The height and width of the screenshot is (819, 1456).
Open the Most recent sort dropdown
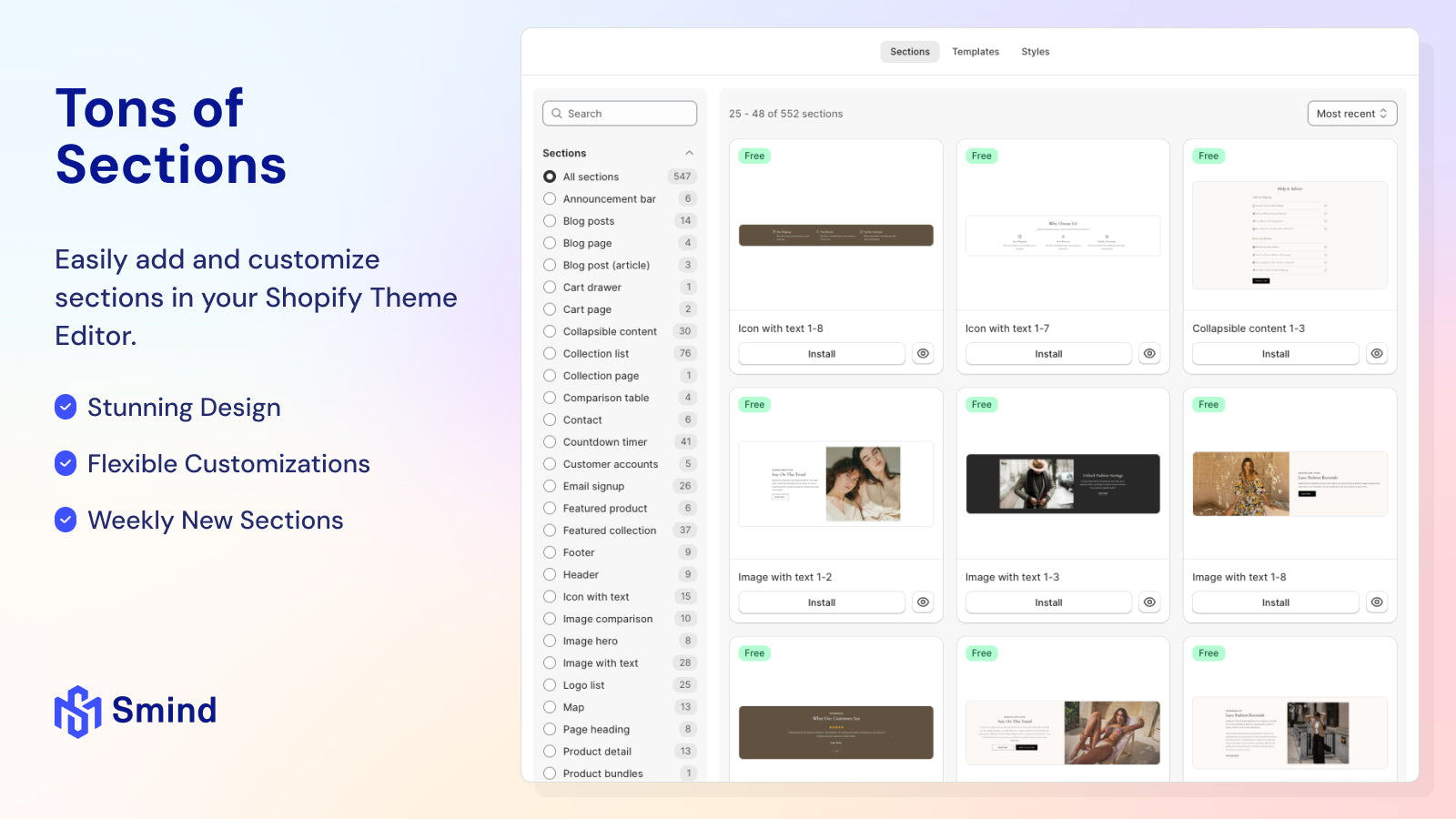click(1351, 114)
